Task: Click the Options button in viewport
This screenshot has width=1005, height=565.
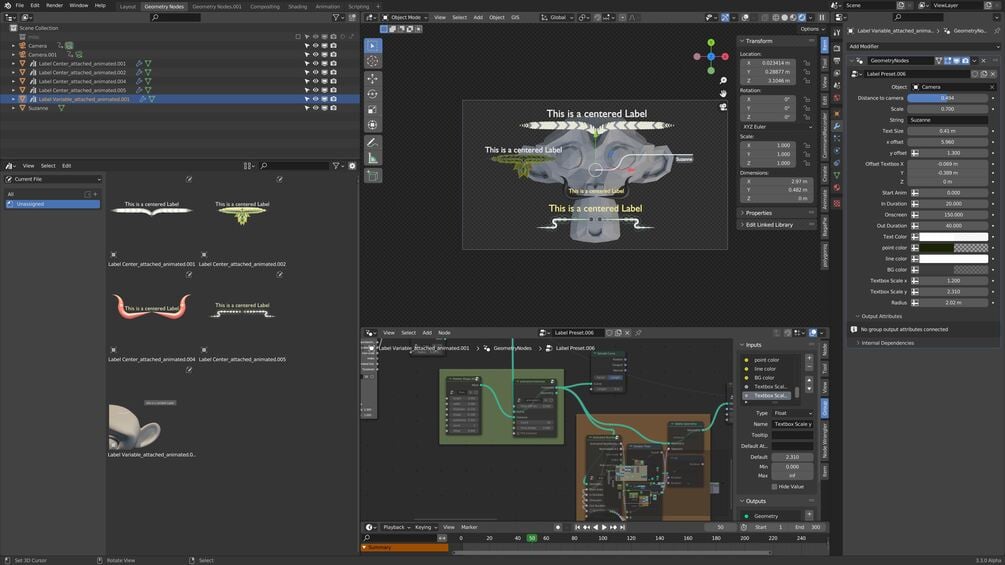Action: click(811, 29)
